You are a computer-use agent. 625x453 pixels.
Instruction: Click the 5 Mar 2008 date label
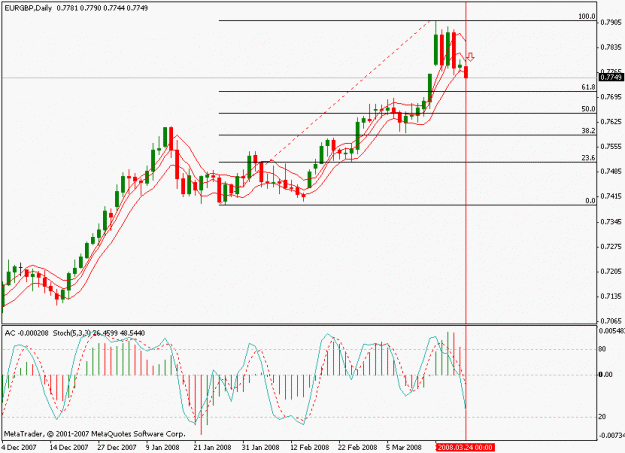[x=403, y=447]
